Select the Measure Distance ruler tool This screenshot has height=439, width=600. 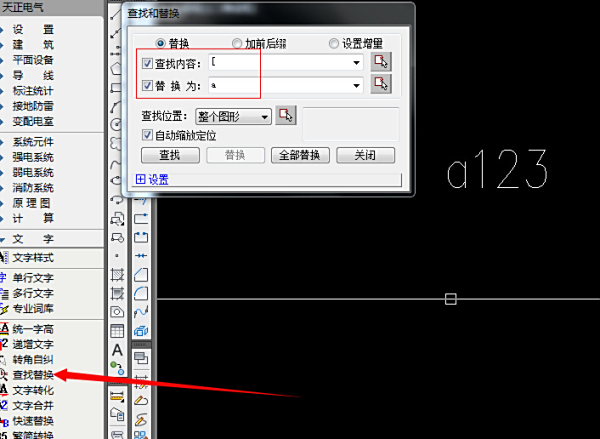(117, 396)
